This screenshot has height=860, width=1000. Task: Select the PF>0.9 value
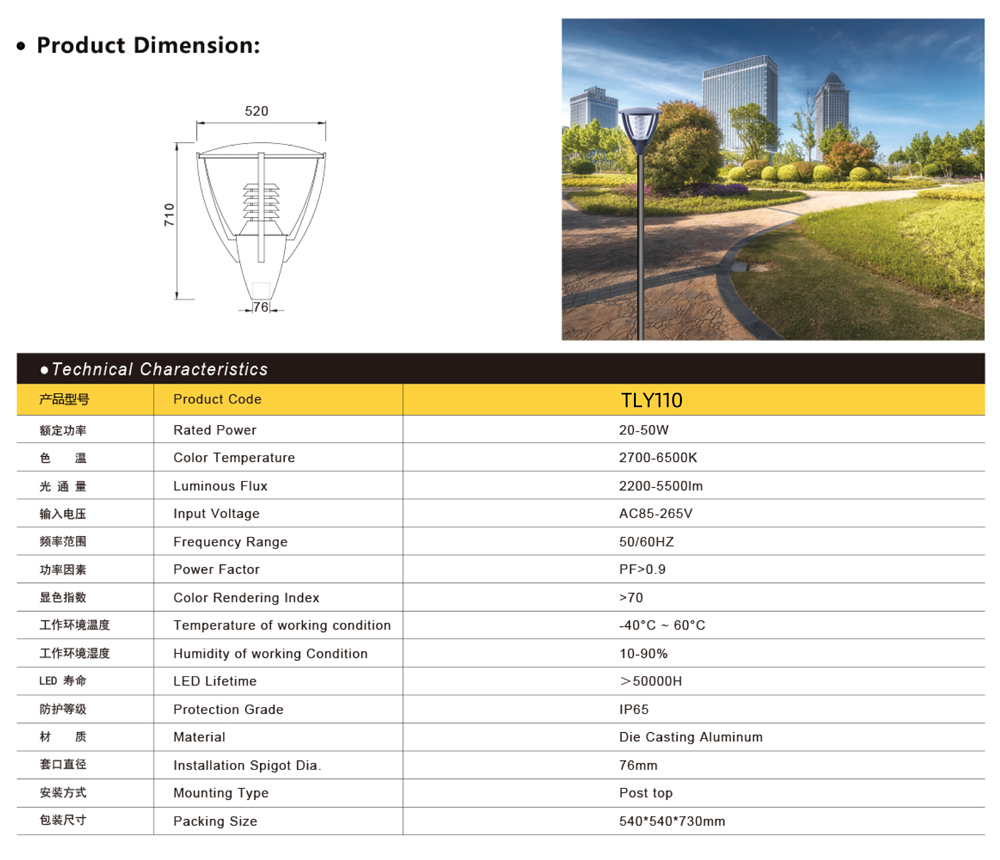642,569
